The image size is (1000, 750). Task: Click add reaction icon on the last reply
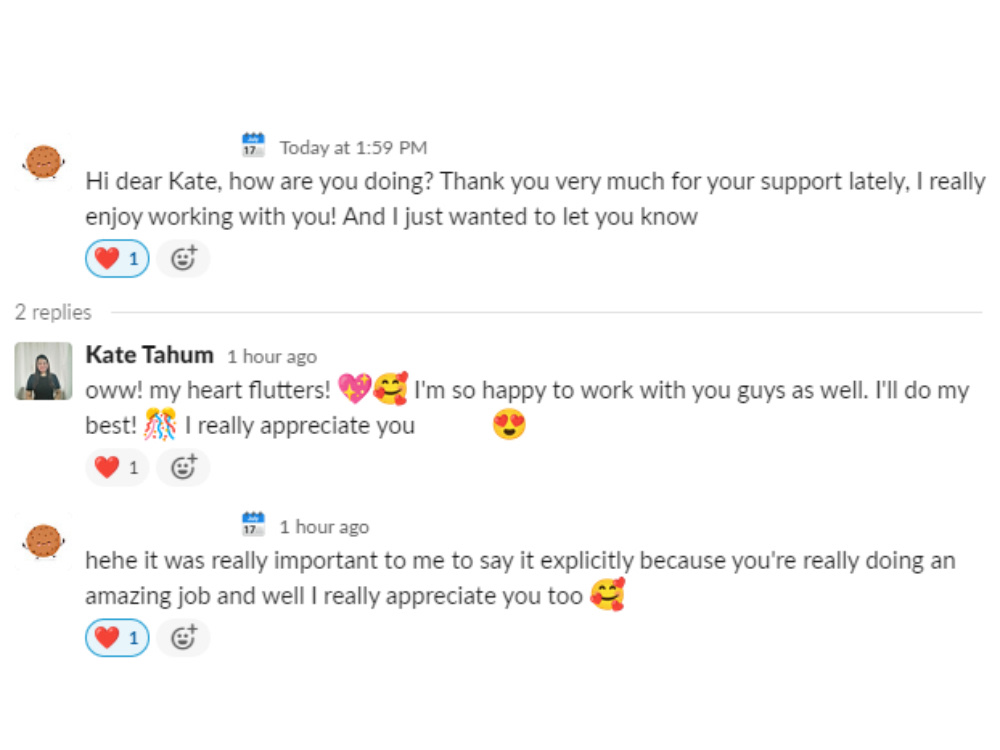click(x=183, y=638)
